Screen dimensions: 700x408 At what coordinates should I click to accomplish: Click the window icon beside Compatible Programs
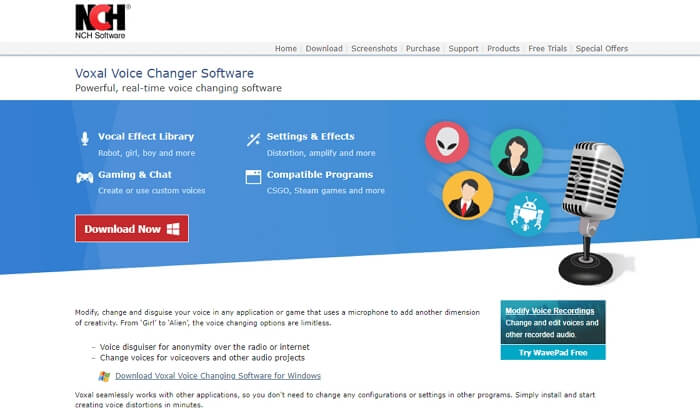[x=253, y=177]
